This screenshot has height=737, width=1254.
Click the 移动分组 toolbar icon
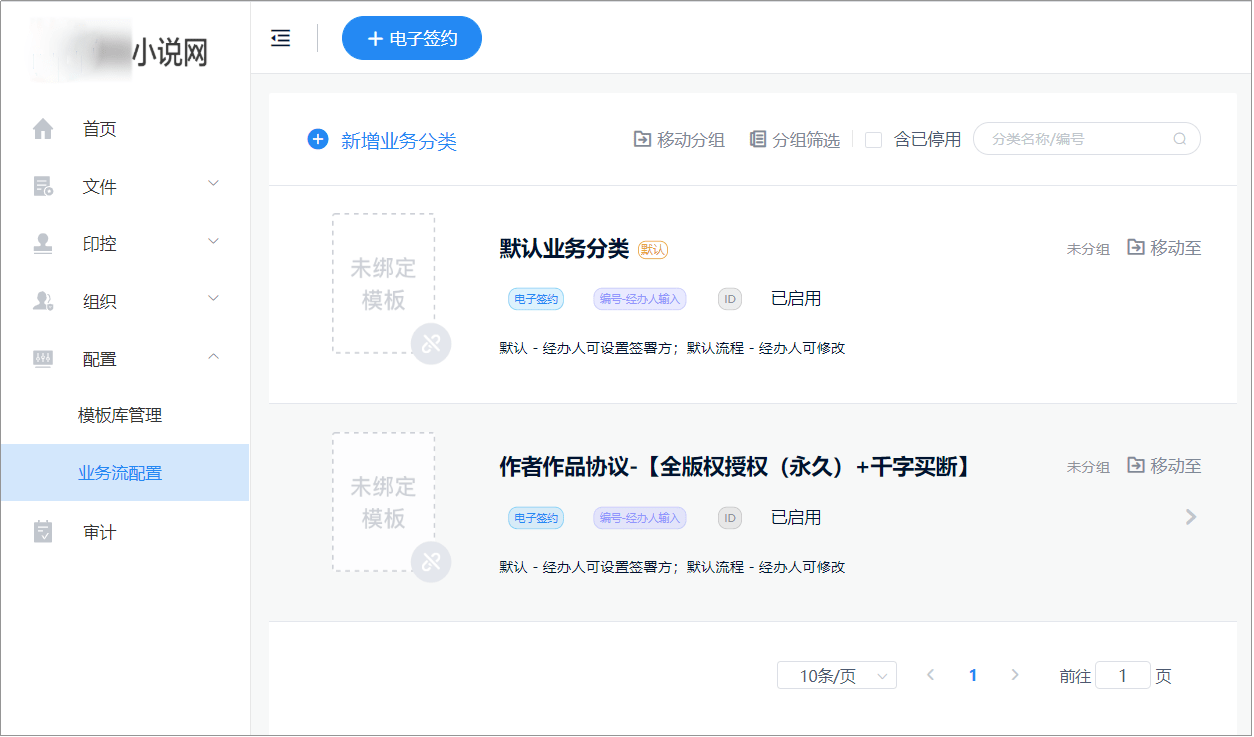(x=642, y=139)
